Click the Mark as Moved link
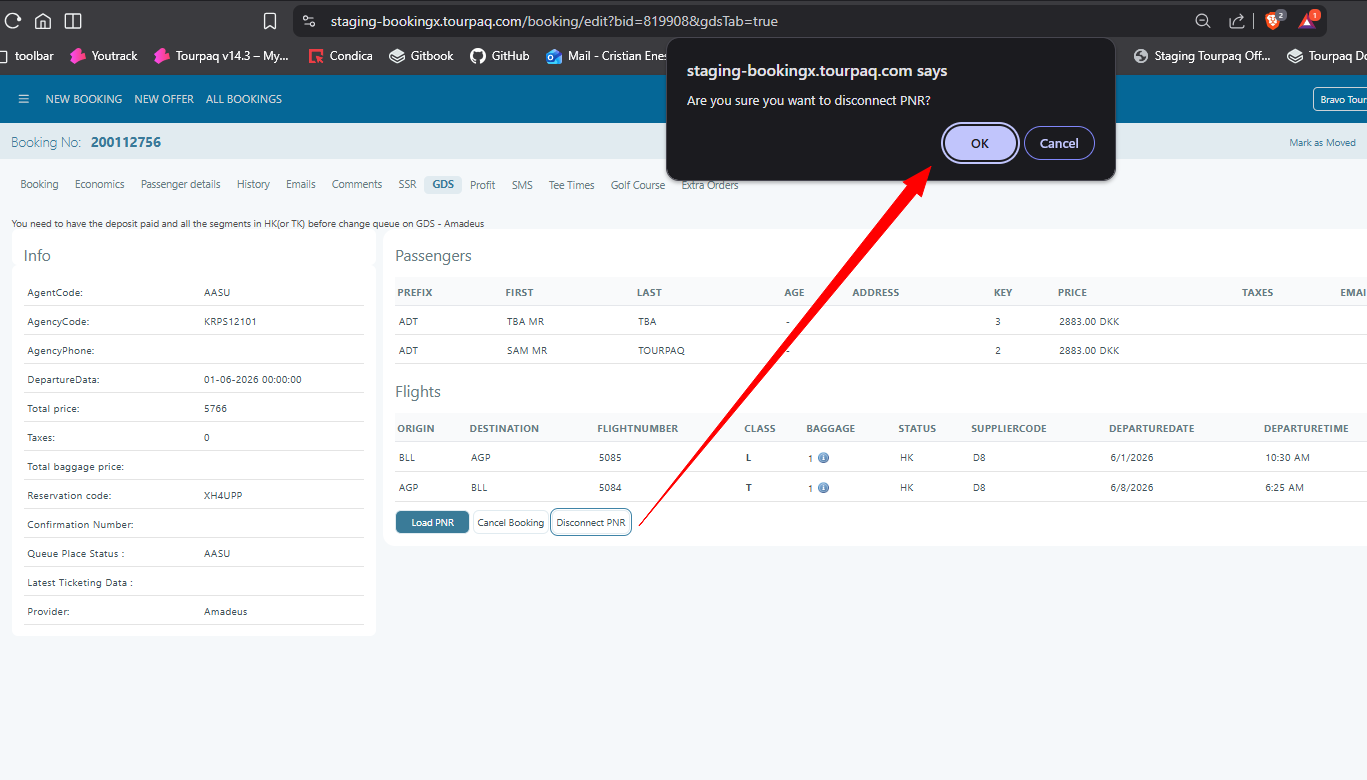Screen dimensions: 1367x780 (x=1322, y=143)
